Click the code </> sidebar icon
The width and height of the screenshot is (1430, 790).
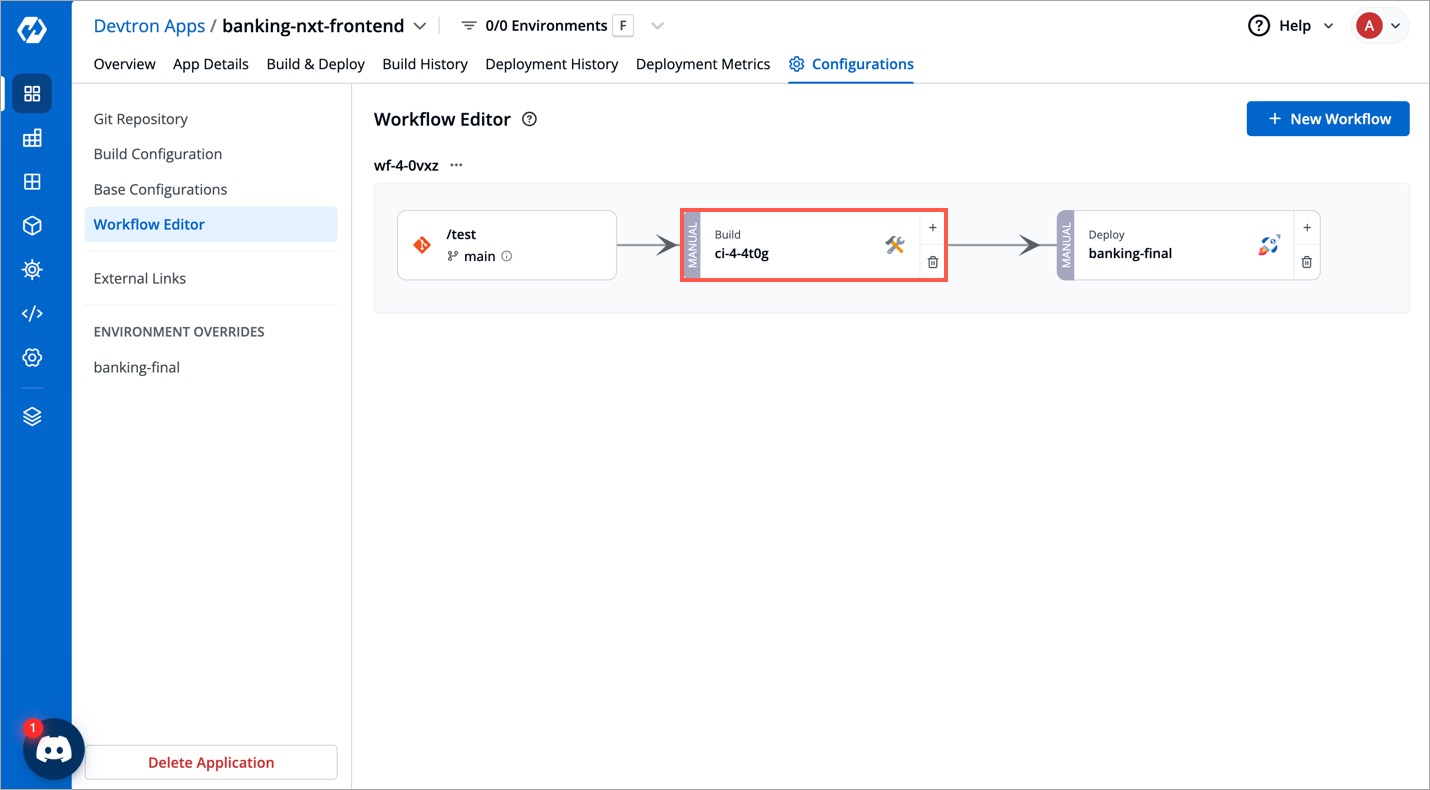[32, 313]
